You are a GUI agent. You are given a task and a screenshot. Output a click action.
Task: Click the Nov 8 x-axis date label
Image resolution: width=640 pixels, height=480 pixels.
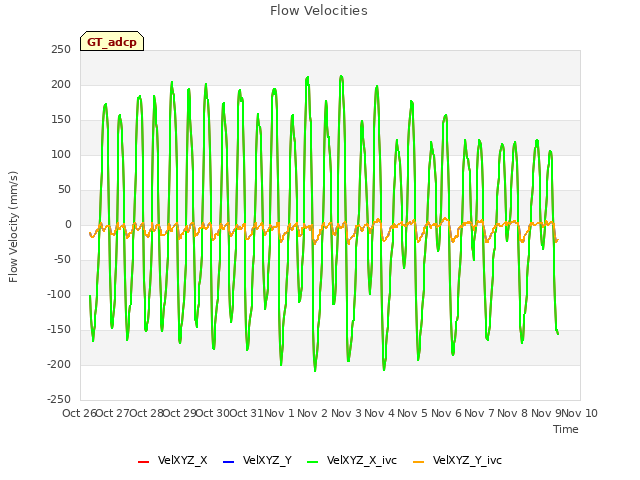click(513, 413)
